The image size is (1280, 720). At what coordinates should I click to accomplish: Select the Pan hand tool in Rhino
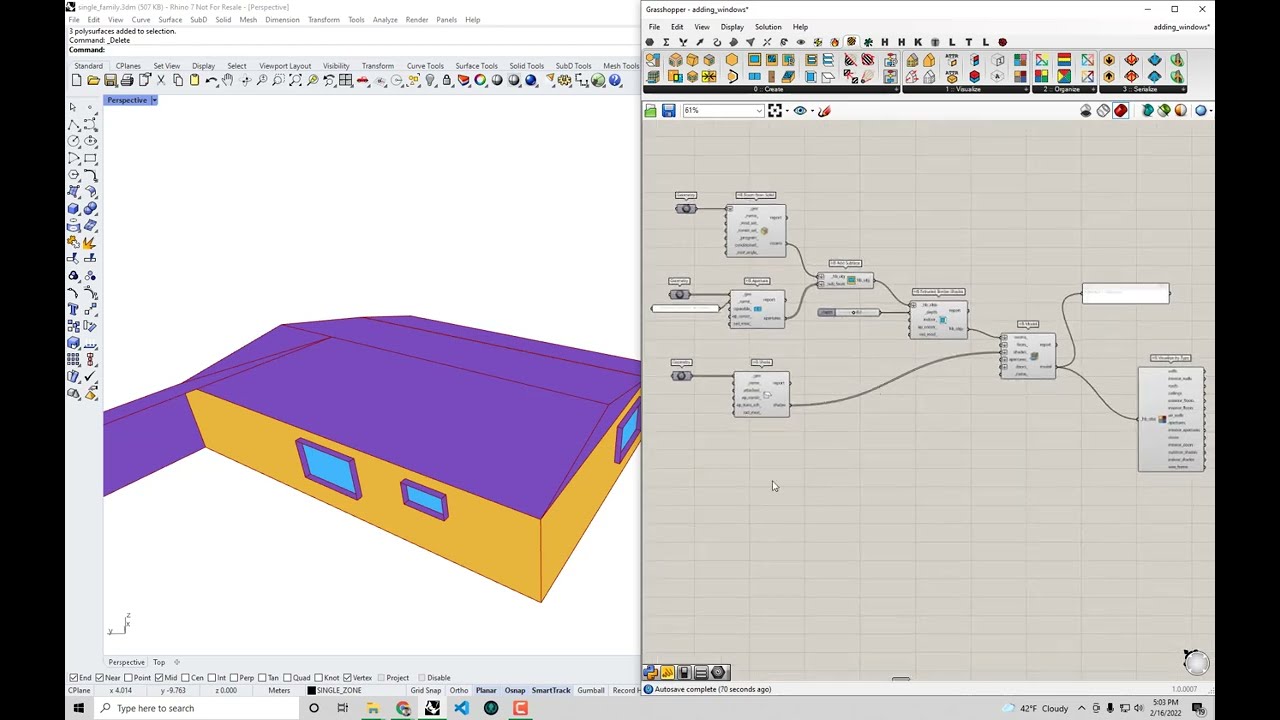(228, 81)
